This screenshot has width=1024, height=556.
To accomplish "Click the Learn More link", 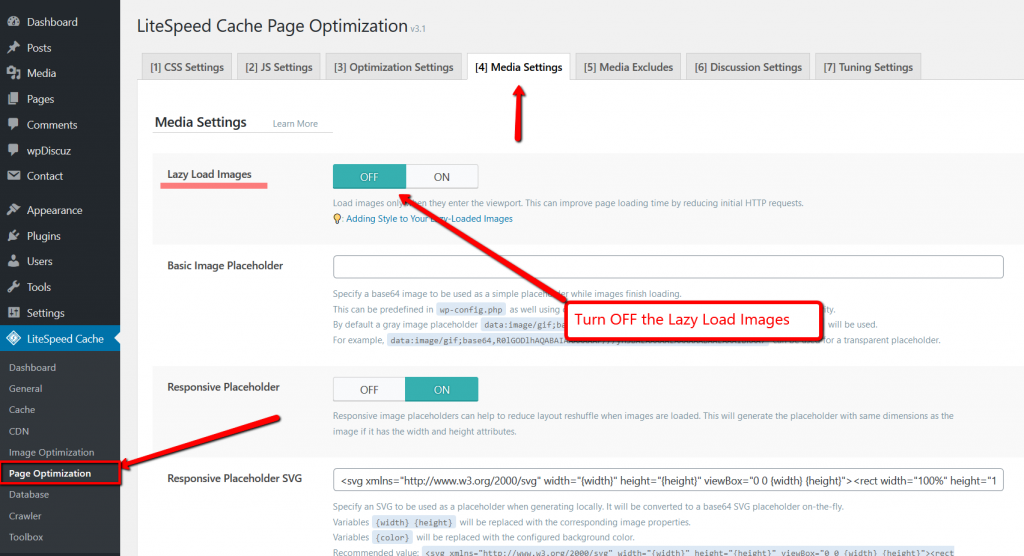I will 295,124.
